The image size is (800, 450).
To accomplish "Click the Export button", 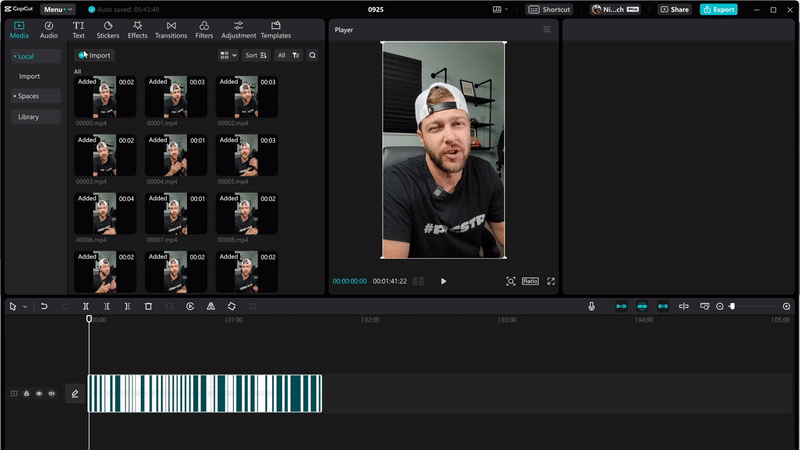I will (x=719, y=9).
